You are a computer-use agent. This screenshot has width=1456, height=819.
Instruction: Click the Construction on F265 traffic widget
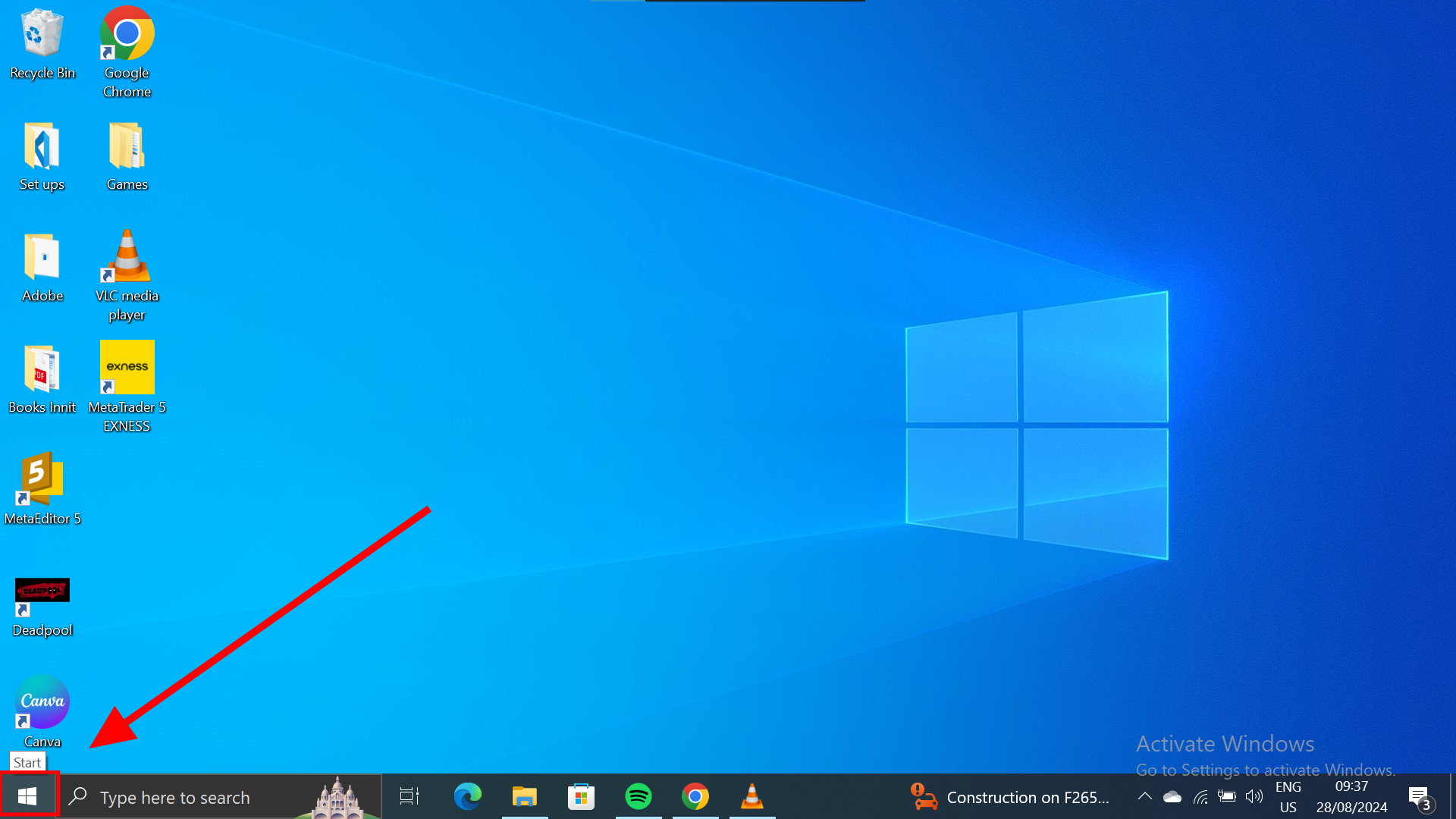point(1010,797)
